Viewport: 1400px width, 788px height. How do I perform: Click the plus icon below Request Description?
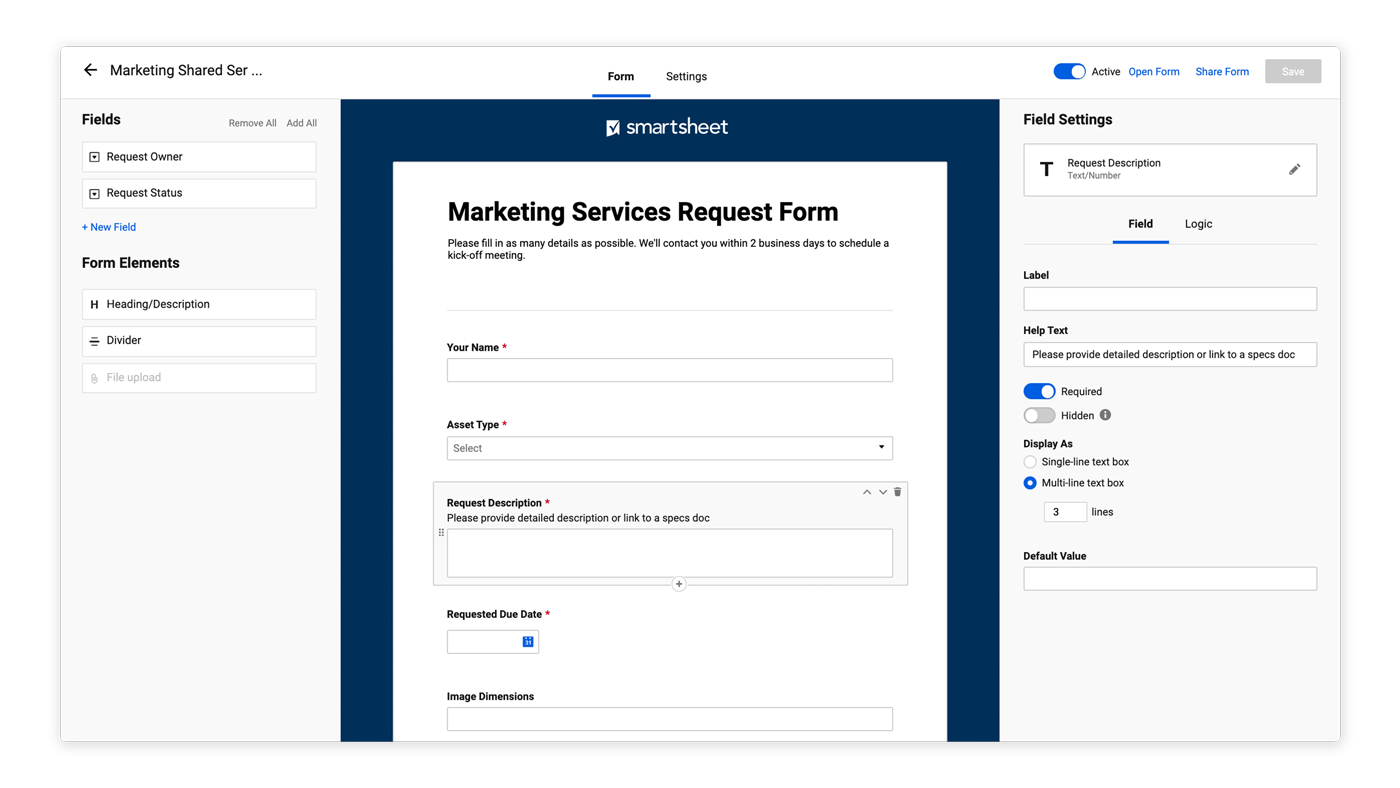click(x=679, y=584)
